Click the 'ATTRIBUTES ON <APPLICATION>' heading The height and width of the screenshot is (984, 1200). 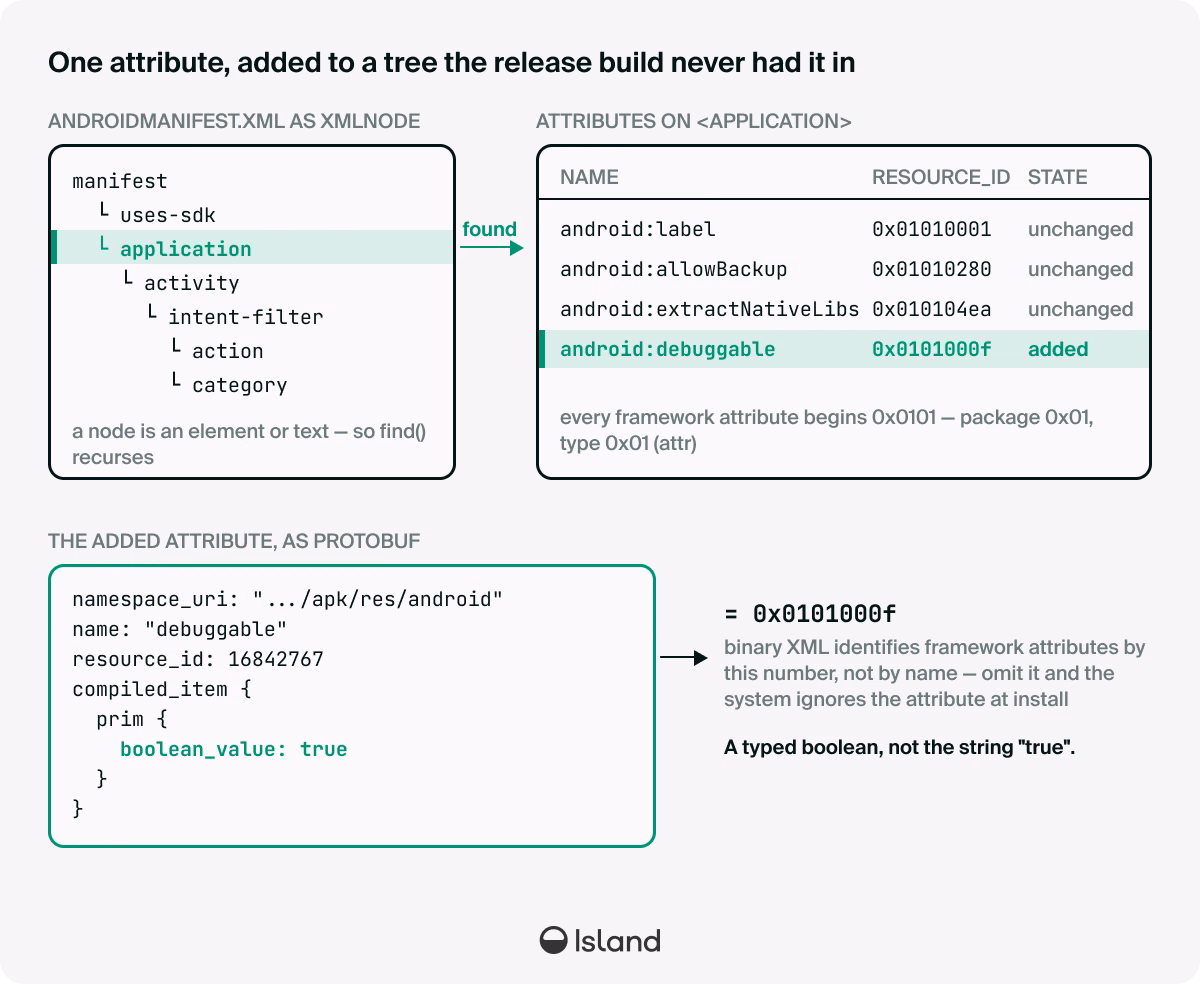(x=694, y=122)
